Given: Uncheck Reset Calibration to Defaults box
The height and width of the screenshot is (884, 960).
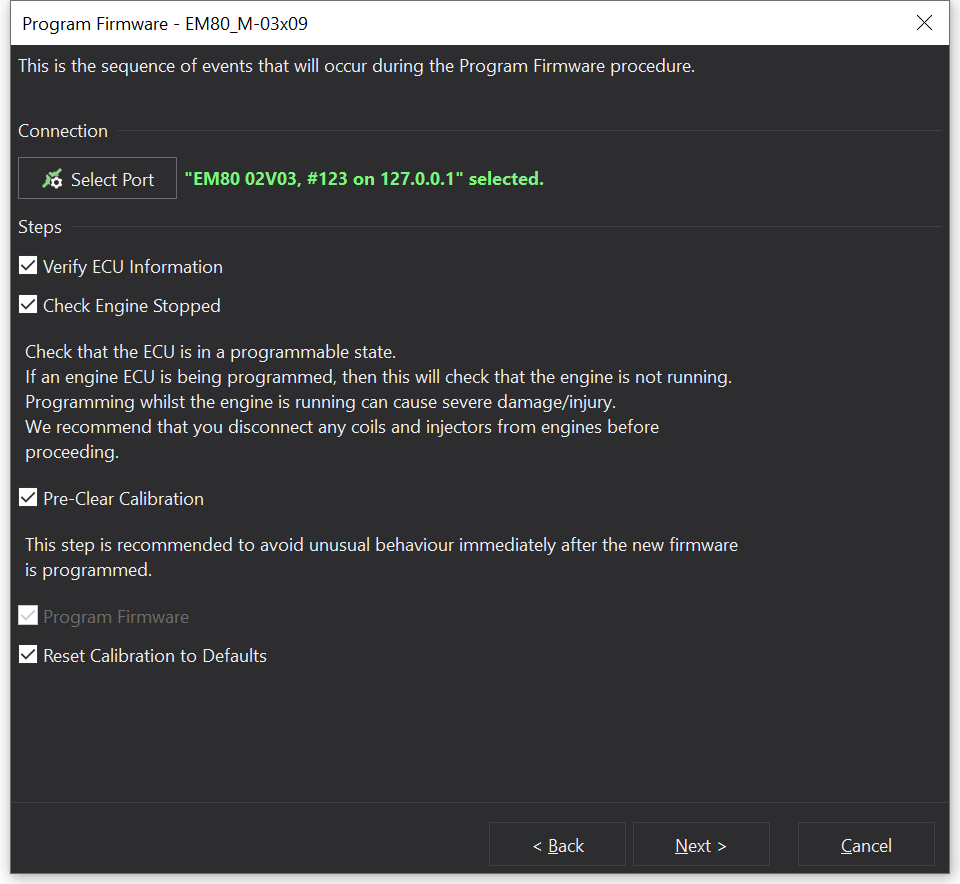Looking at the screenshot, I should pyautogui.click(x=28, y=656).
